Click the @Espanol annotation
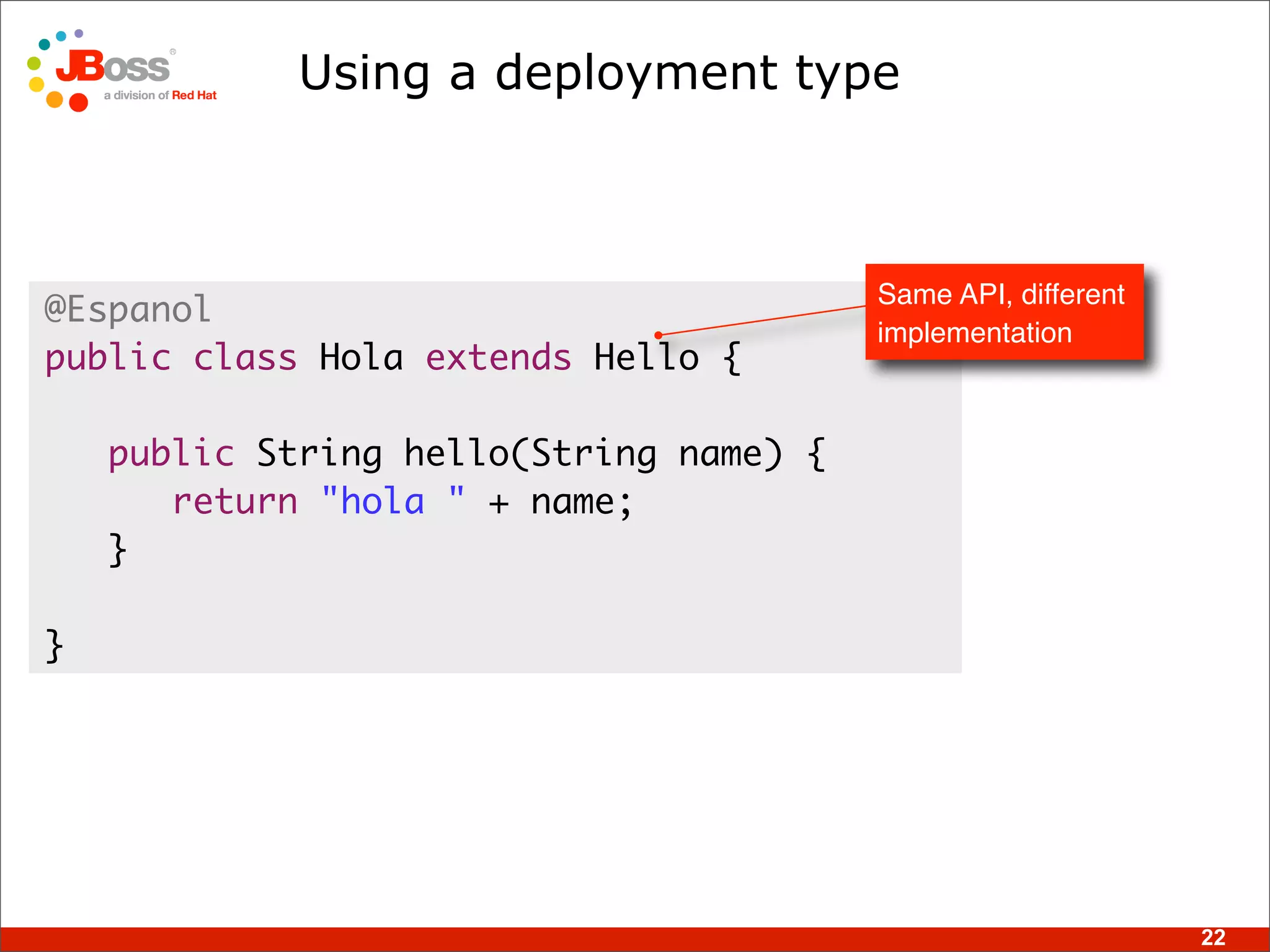 [x=128, y=309]
